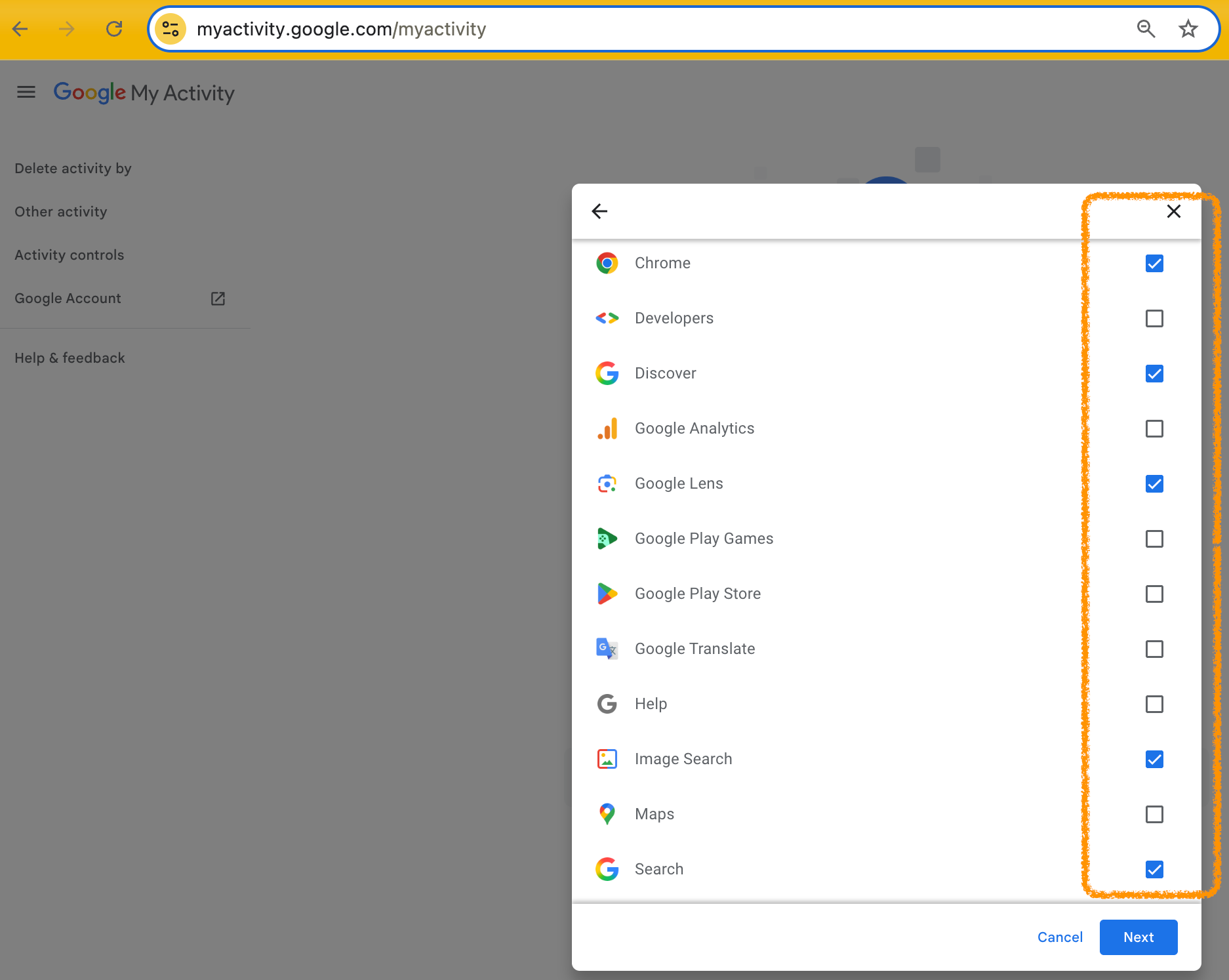Select the Chrome label text
1229x980 pixels.
click(662, 263)
